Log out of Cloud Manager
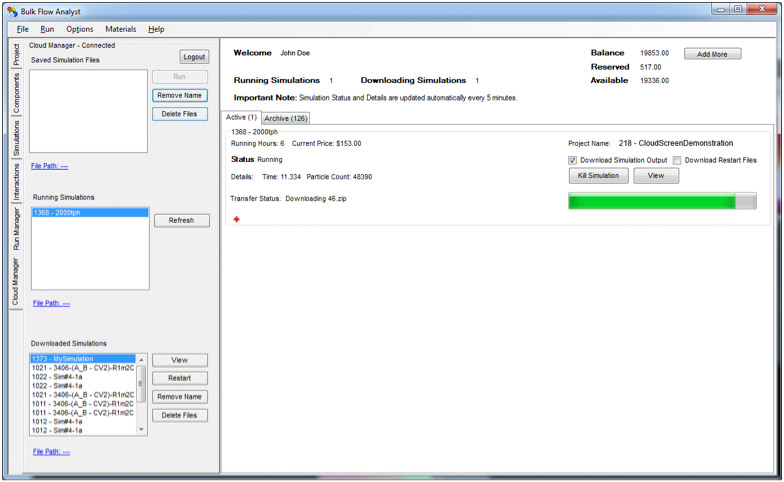 (x=194, y=57)
